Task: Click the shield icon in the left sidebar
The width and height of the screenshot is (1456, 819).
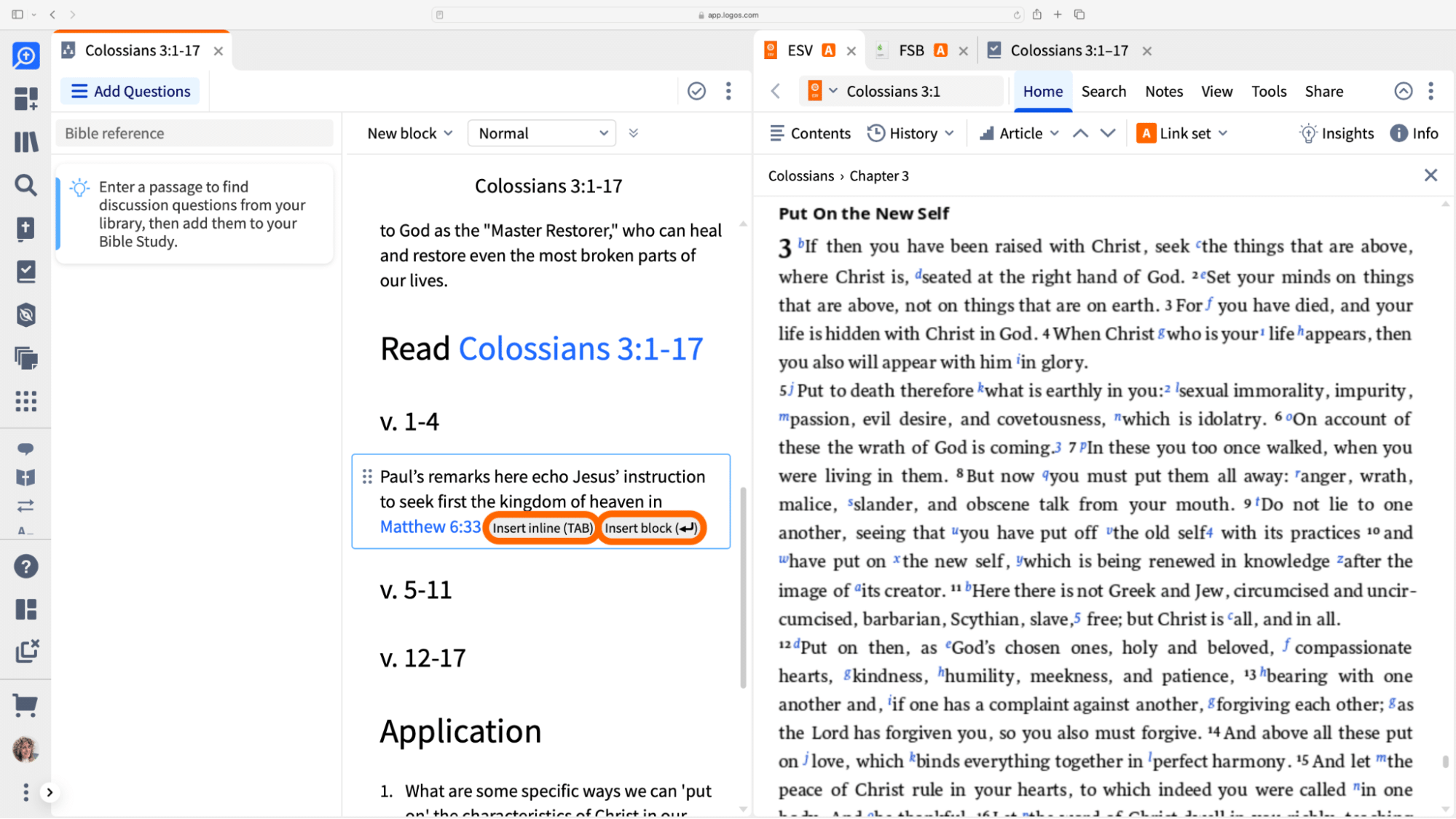Action: 25,314
